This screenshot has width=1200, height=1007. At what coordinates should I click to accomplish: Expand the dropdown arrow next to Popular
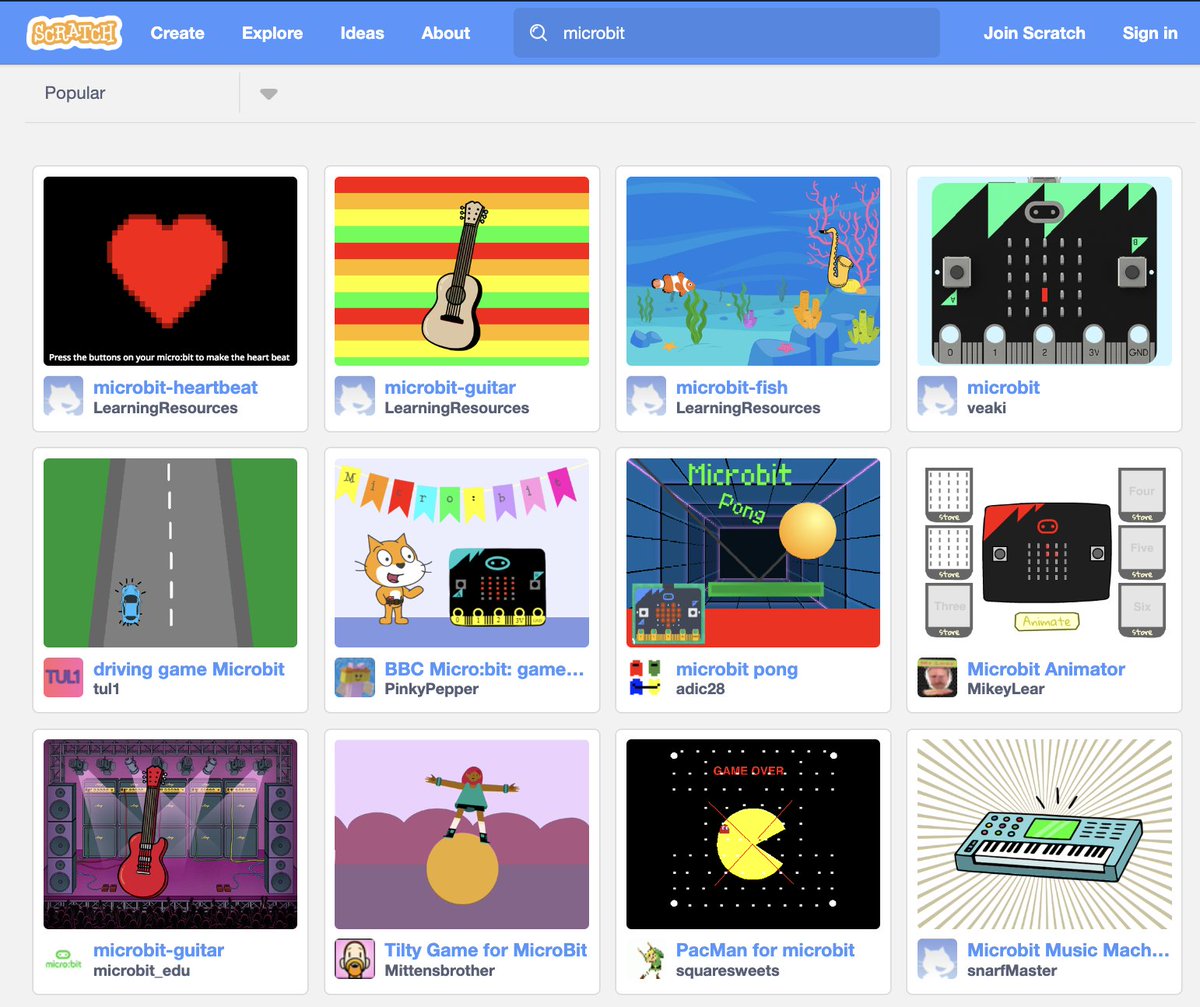[268, 94]
